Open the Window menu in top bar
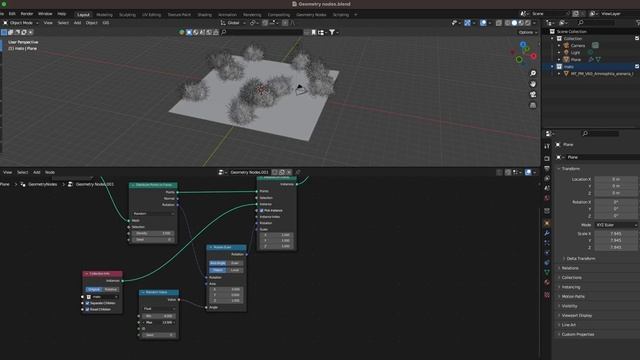Image resolution: width=640 pixels, height=360 pixels. click(x=45, y=14)
